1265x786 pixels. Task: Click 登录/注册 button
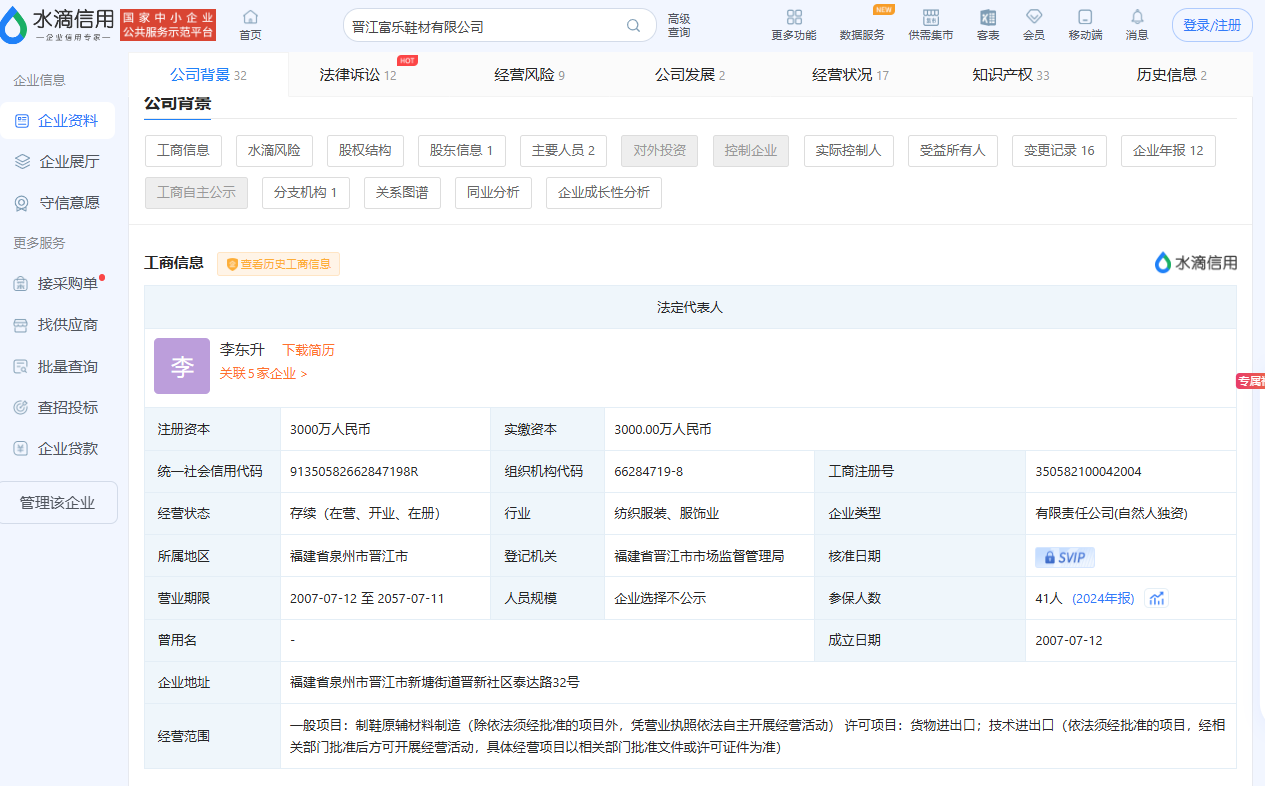pyautogui.click(x=1212, y=25)
